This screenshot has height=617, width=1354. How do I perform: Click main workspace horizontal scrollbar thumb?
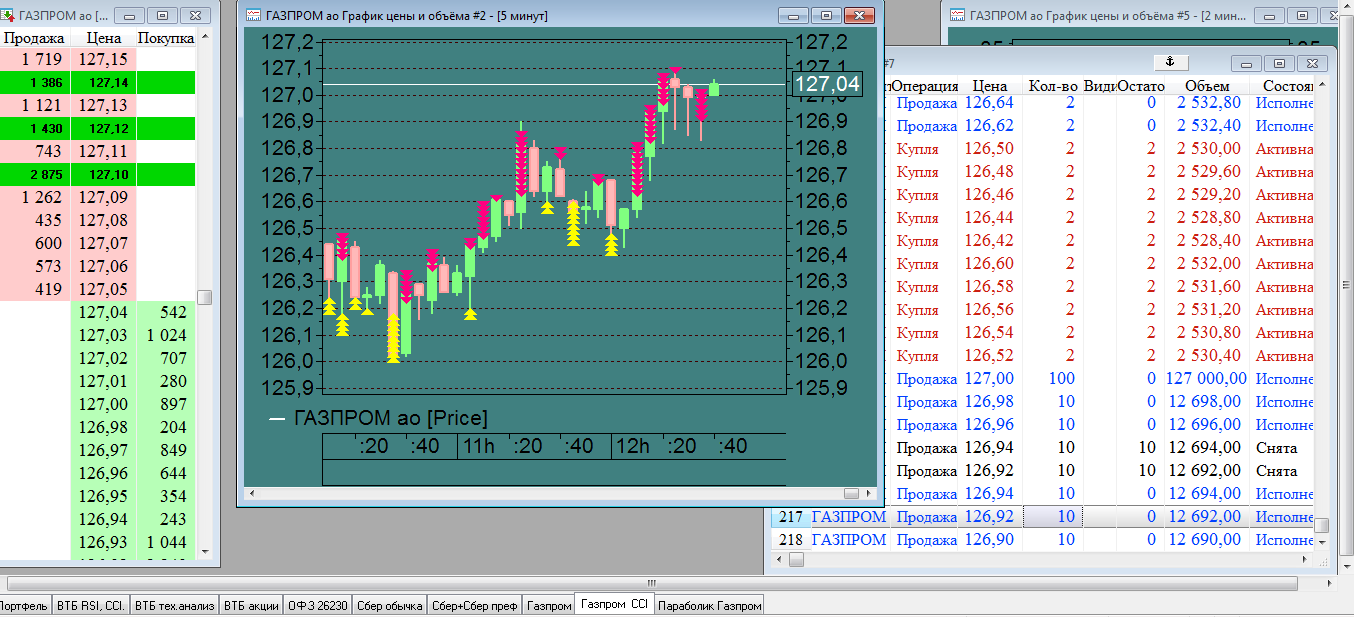(x=652, y=583)
